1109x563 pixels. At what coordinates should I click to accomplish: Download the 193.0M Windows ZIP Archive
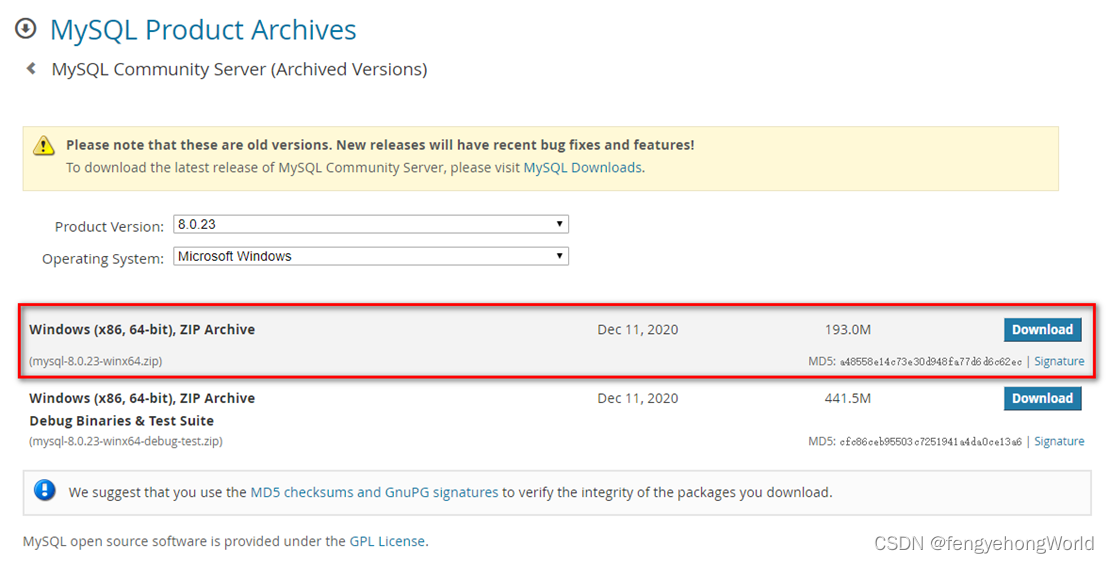(x=1042, y=330)
